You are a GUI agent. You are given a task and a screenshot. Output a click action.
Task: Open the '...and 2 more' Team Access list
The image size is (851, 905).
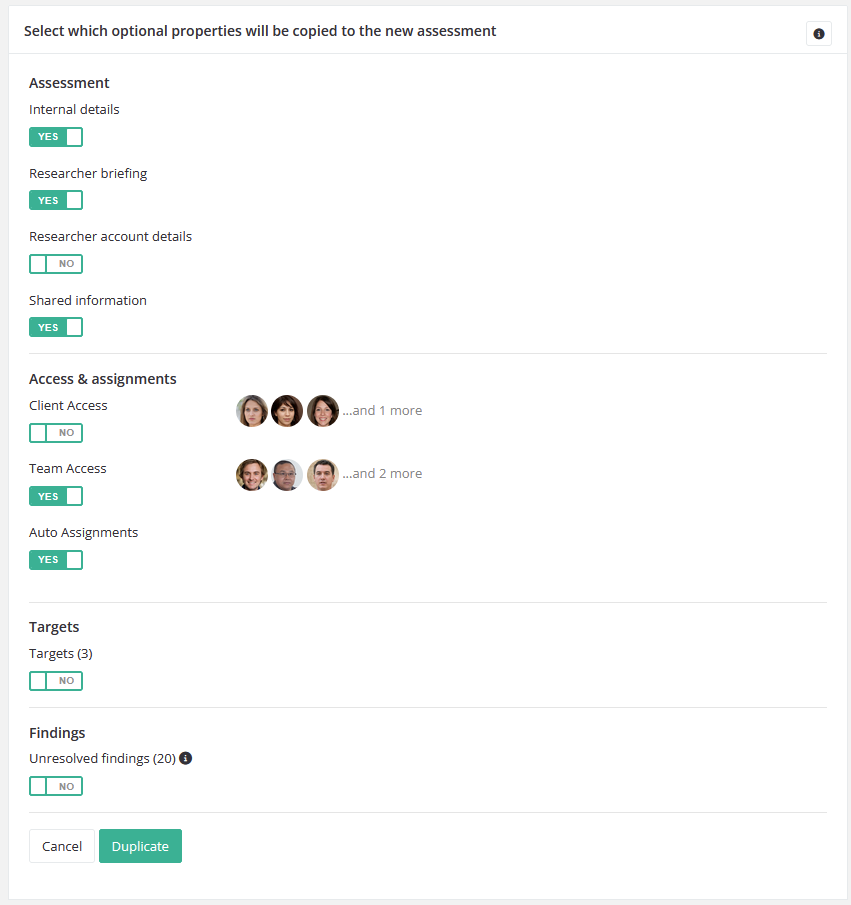[x=382, y=473]
